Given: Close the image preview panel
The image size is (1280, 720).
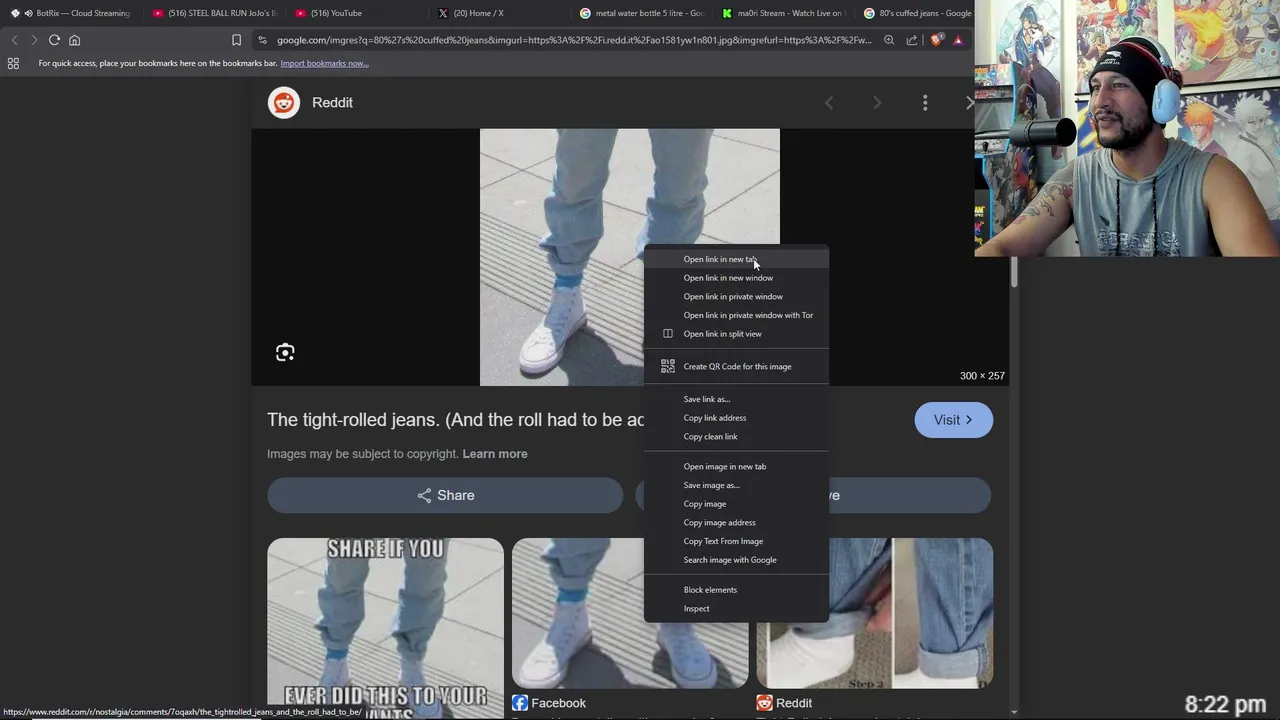Looking at the screenshot, I should coord(969,102).
